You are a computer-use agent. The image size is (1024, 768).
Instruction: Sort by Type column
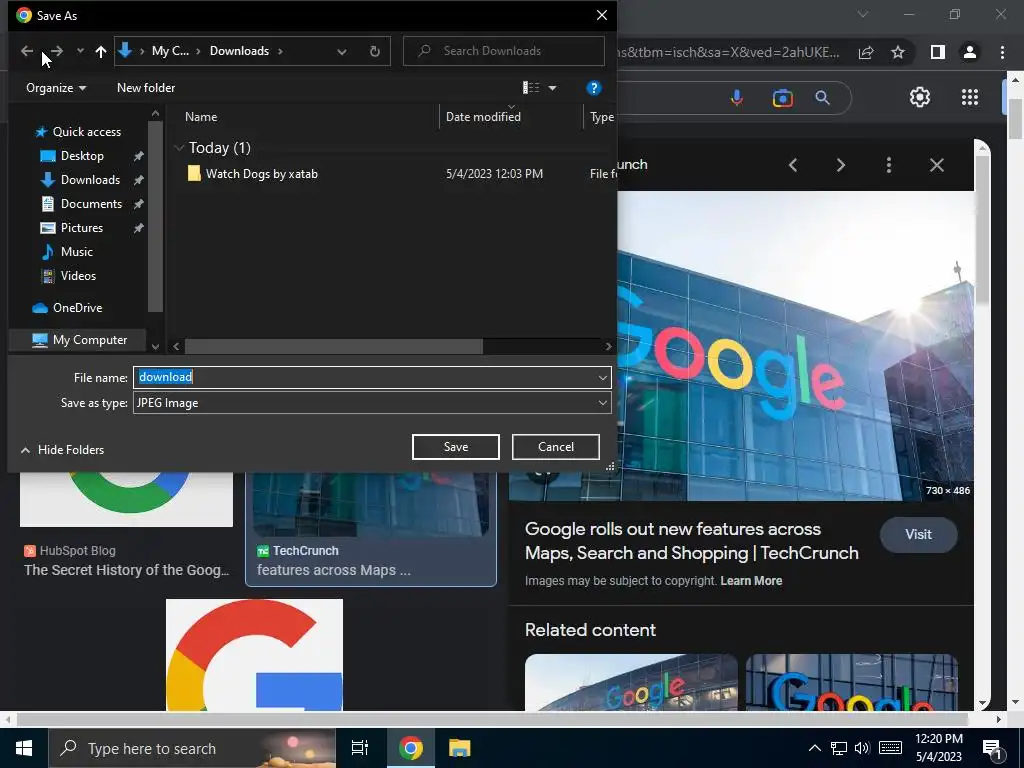click(601, 117)
